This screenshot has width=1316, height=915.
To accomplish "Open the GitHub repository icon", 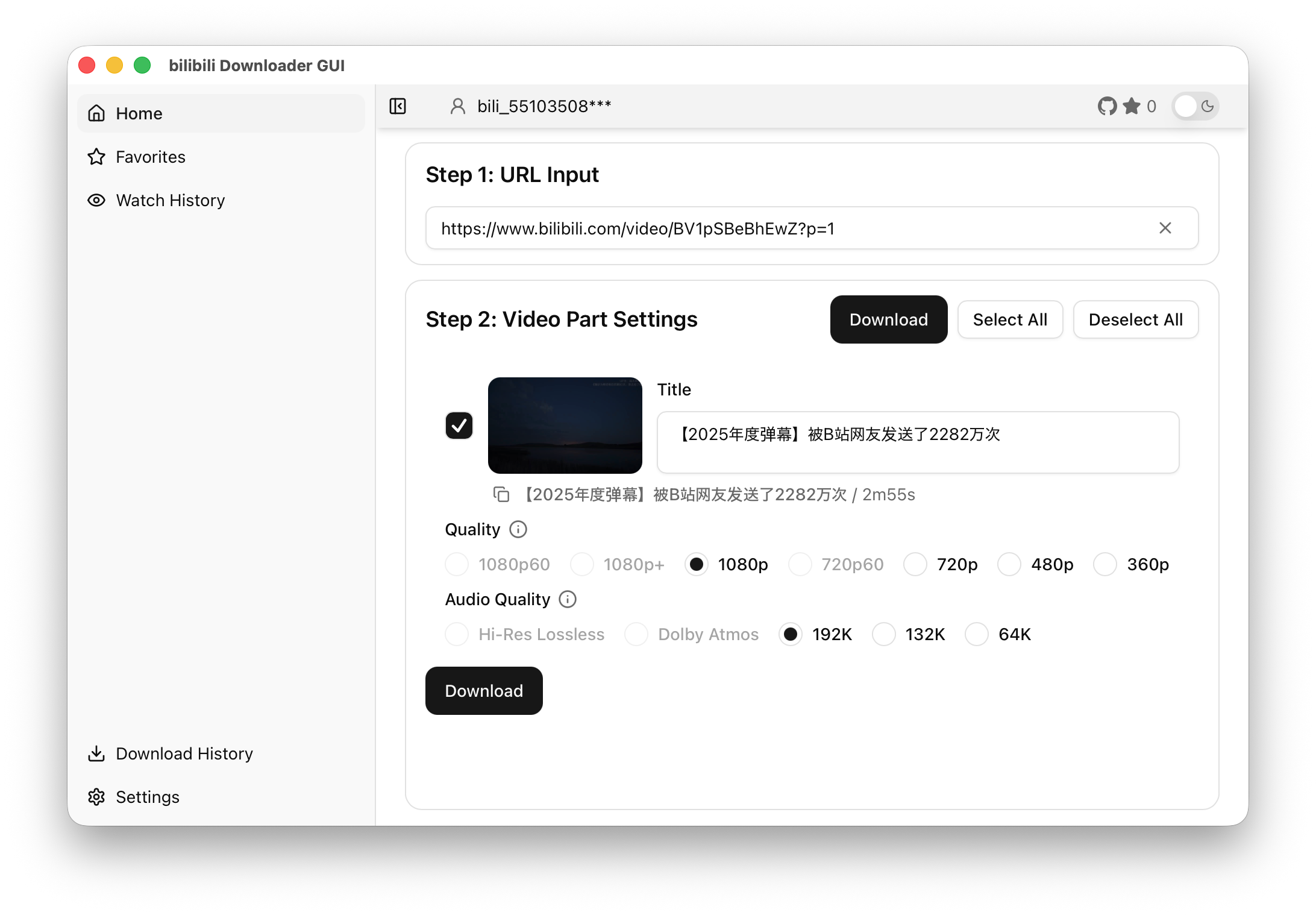I will (1107, 106).
